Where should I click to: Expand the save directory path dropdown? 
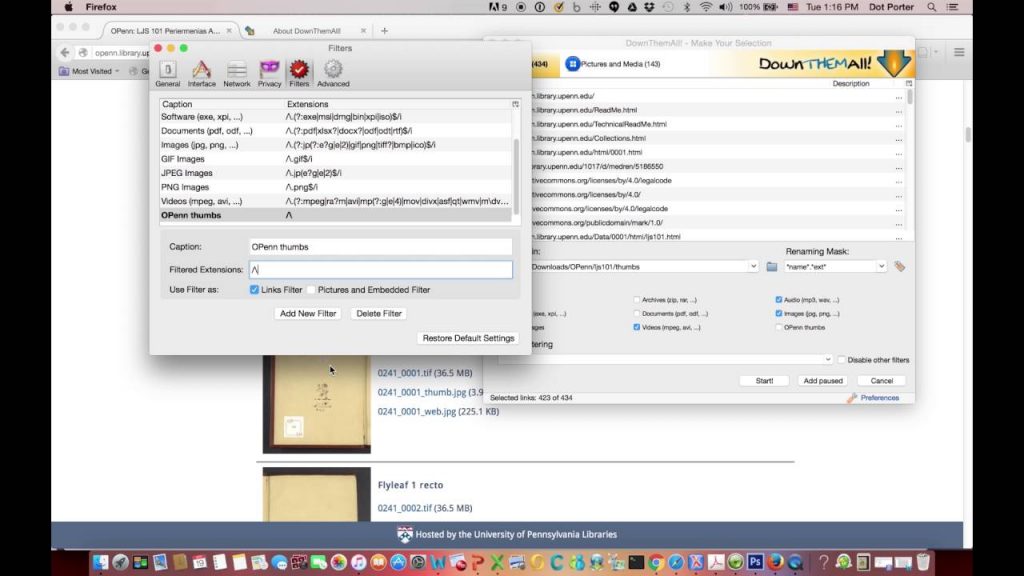753,266
